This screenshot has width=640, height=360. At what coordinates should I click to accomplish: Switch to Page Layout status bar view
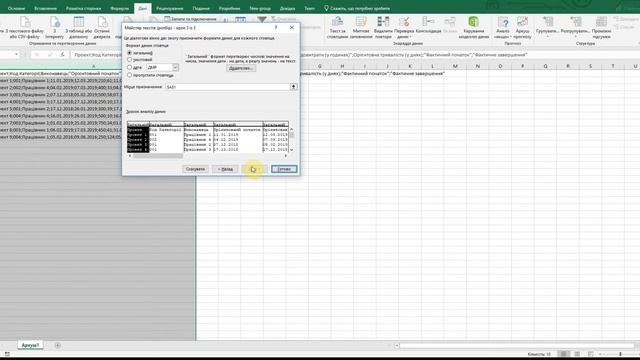[577, 354]
